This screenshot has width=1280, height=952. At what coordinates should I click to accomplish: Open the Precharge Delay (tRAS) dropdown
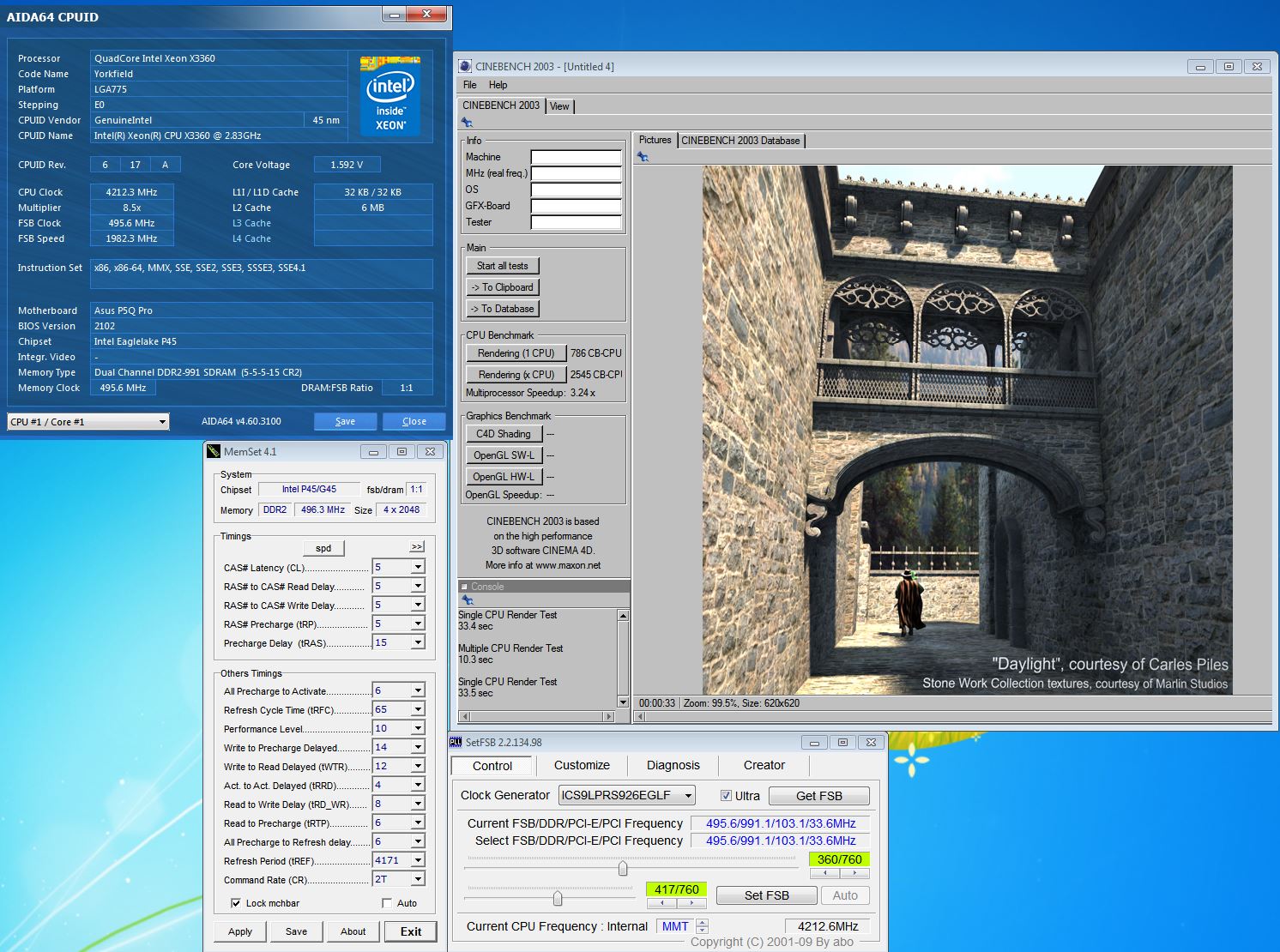coord(418,642)
